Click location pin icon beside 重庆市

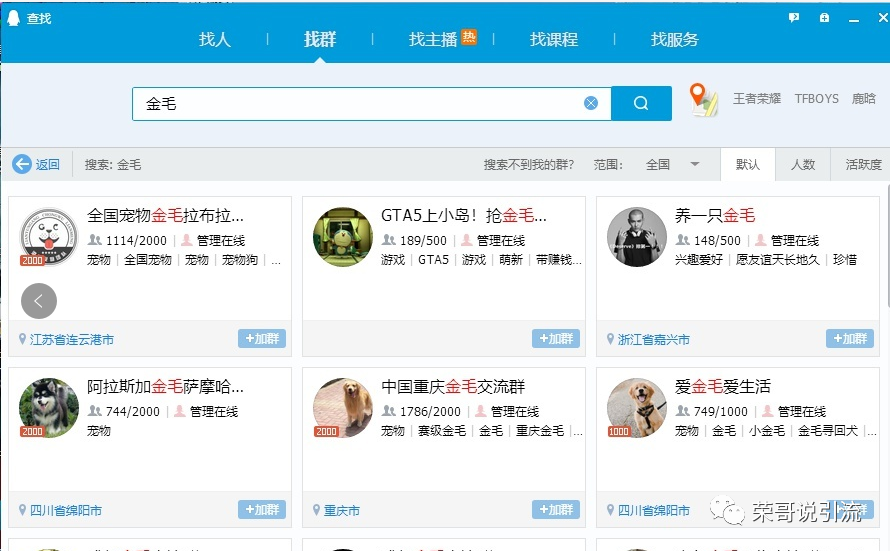pos(316,510)
